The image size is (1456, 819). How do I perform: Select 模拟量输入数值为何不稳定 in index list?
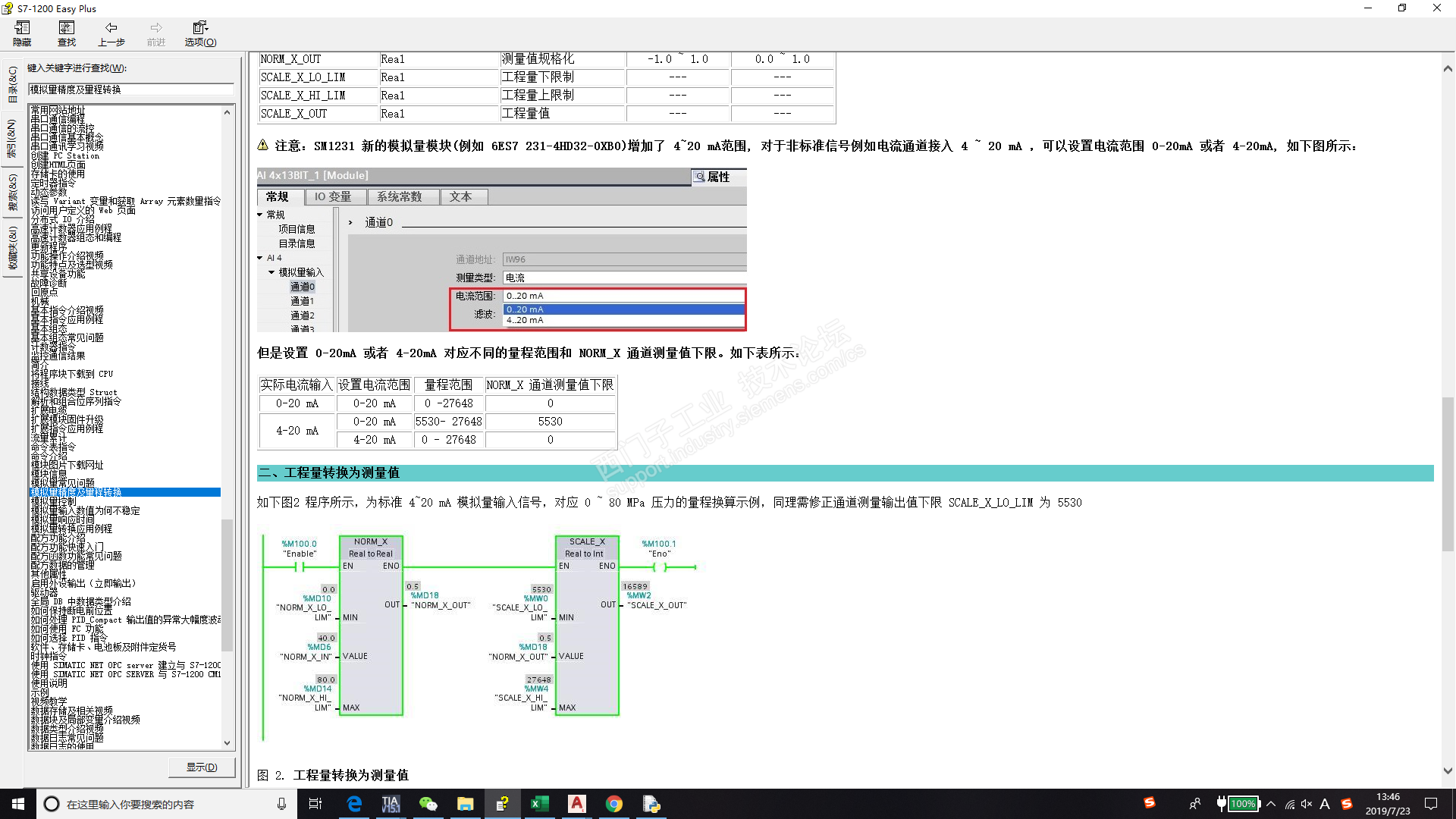(85, 510)
